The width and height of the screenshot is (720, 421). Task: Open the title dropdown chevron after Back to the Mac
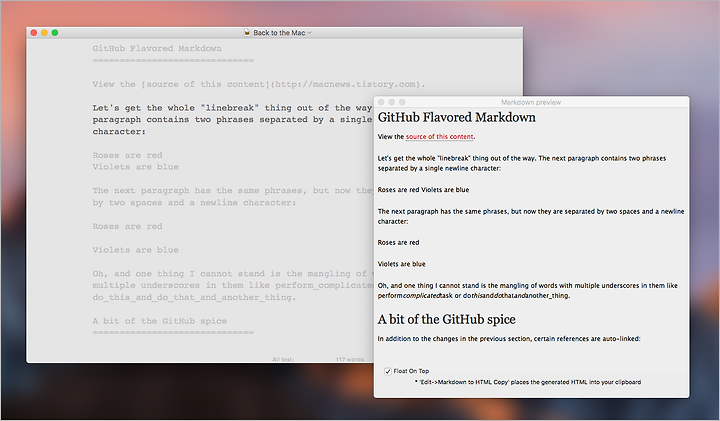click(x=309, y=33)
